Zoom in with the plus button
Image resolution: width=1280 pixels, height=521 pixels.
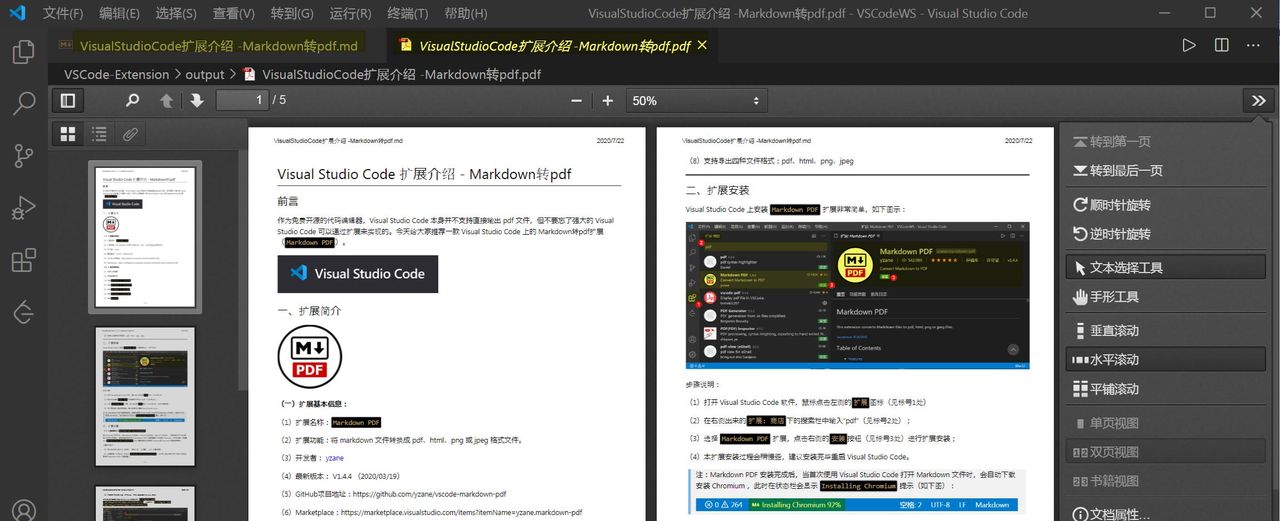(607, 100)
